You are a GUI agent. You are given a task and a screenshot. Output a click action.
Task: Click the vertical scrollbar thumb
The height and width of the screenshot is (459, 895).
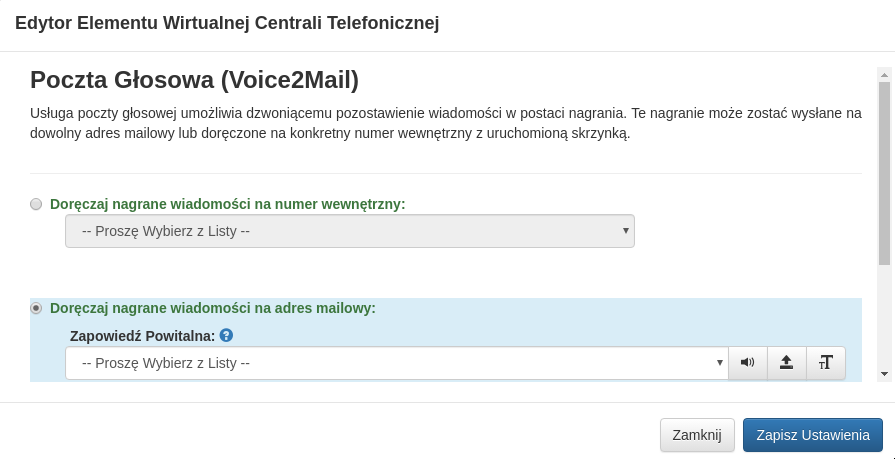884,172
